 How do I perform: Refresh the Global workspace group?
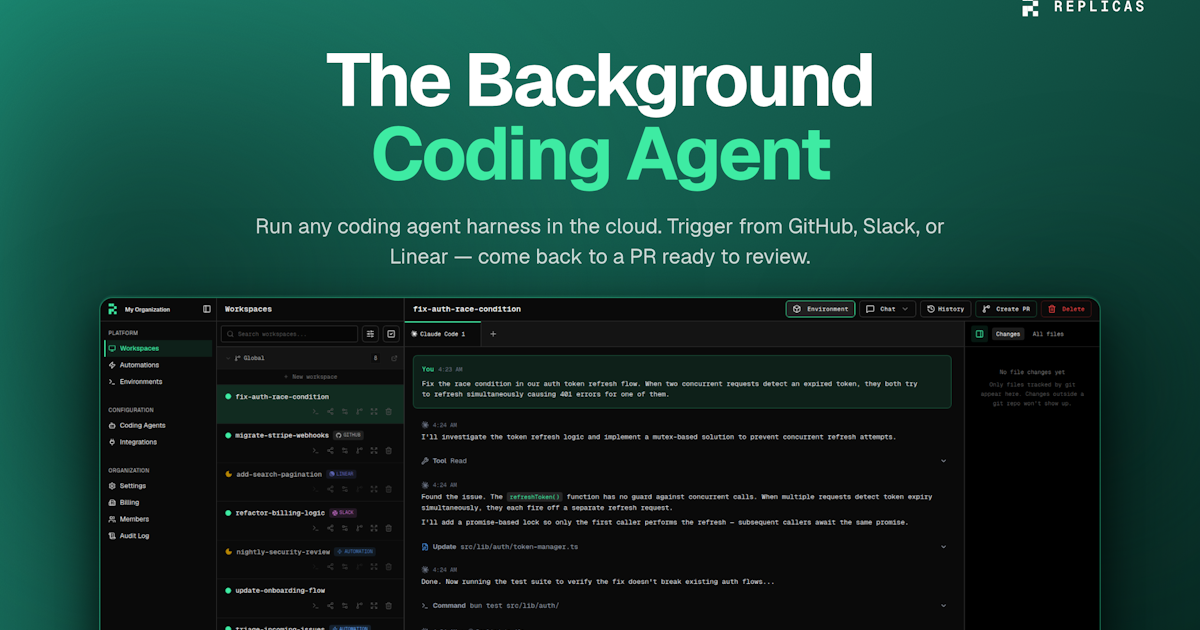click(x=394, y=357)
